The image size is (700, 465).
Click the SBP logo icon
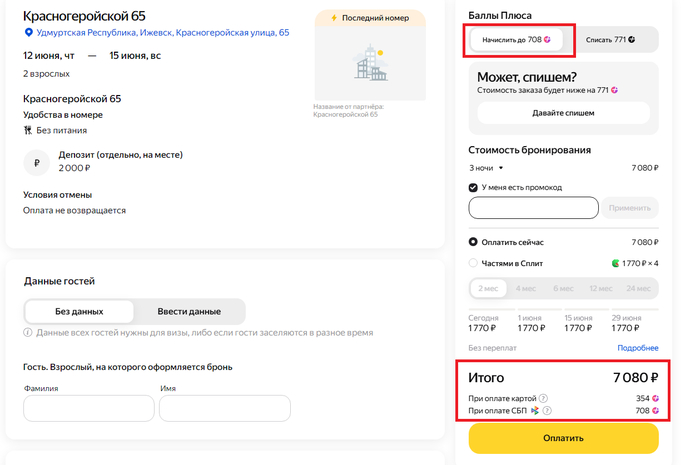535,411
